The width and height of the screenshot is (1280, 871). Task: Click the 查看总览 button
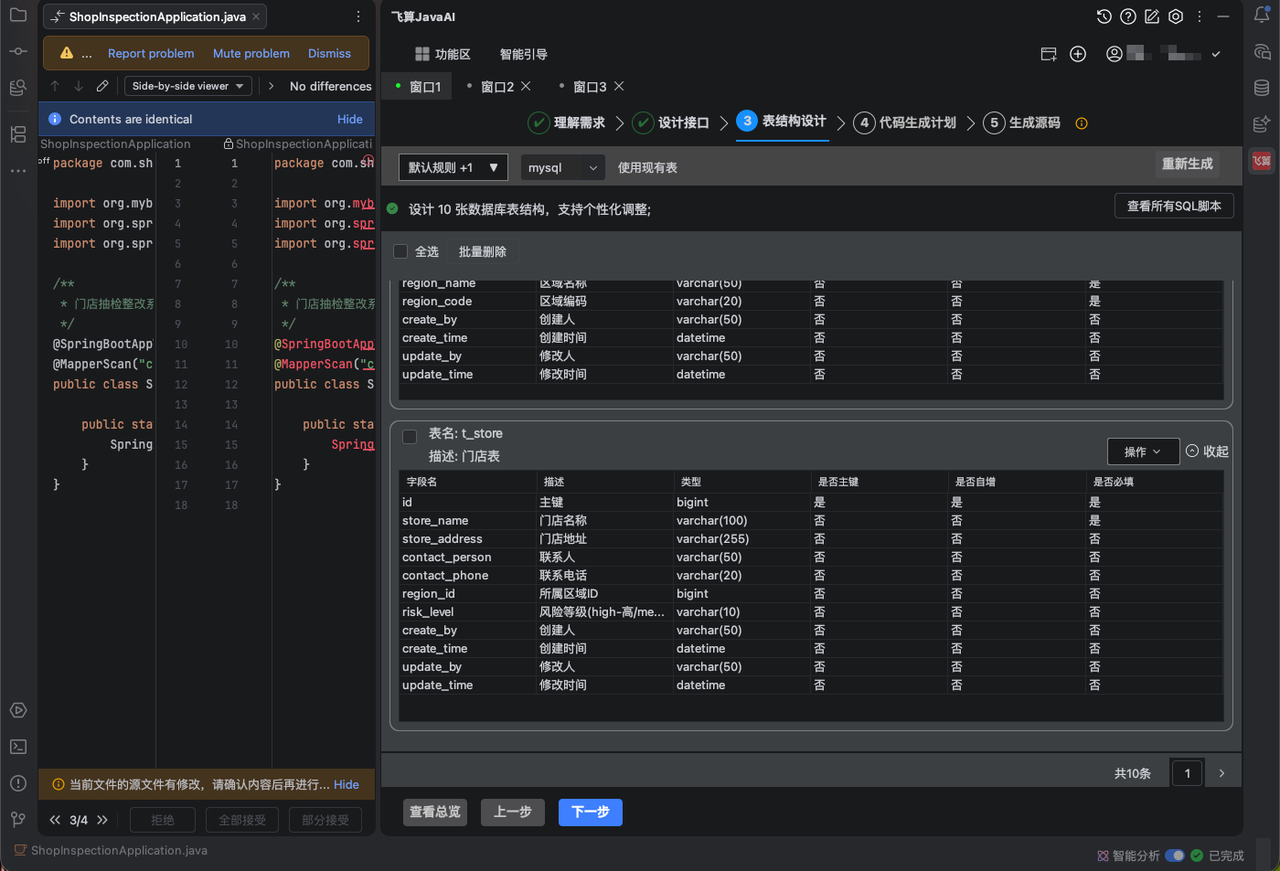click(435, 812)
